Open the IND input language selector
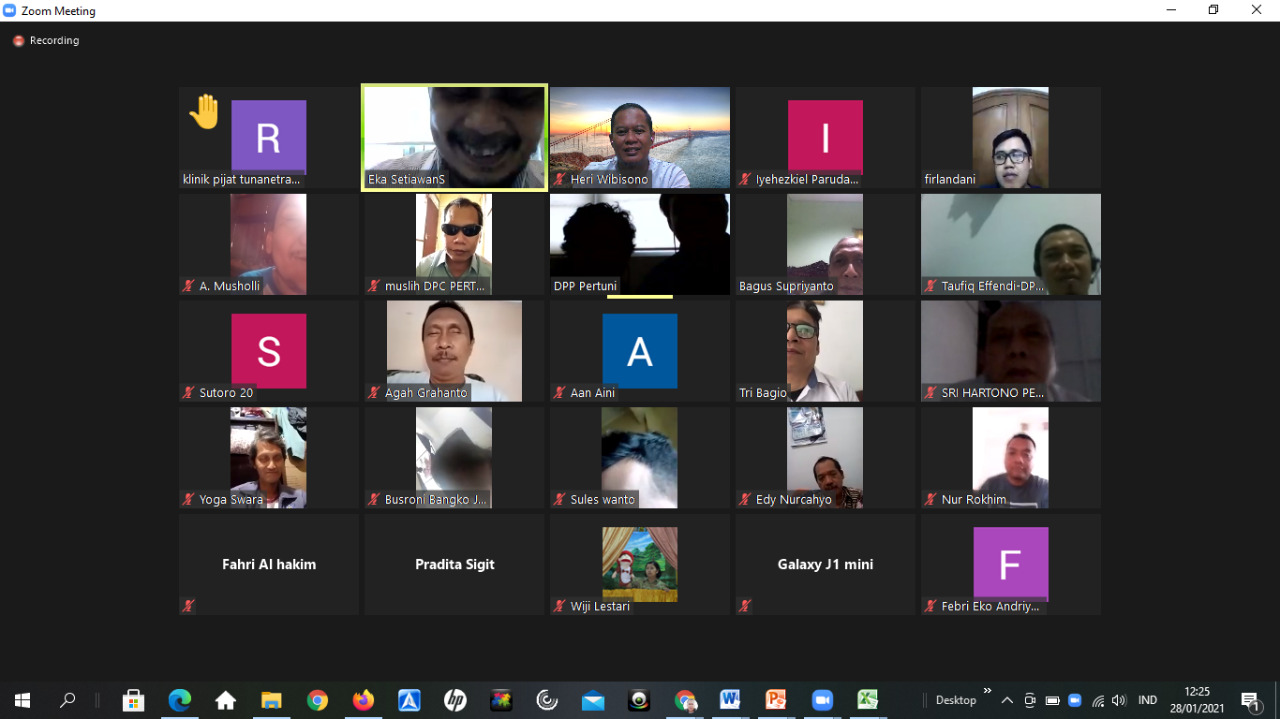Screen dimensions: 1280x719 click(1148, 700)
